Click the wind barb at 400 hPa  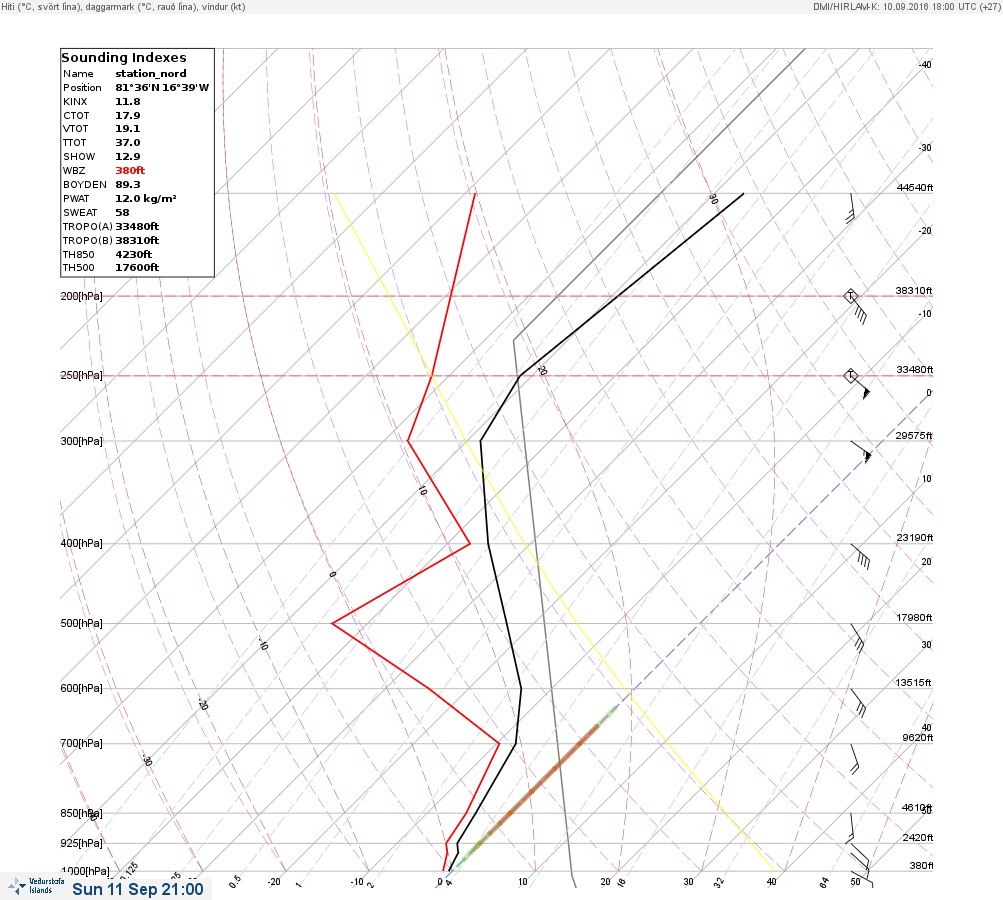[x=860, y=557]
